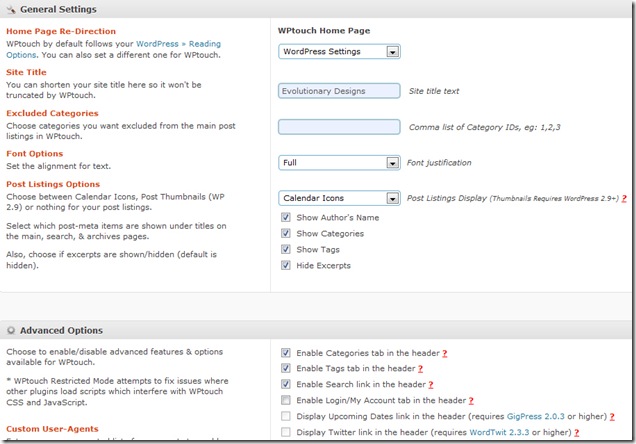Viewport: 636px width, 444px height.
Task: Open help for Twitter link option
Action: [576, 433]
